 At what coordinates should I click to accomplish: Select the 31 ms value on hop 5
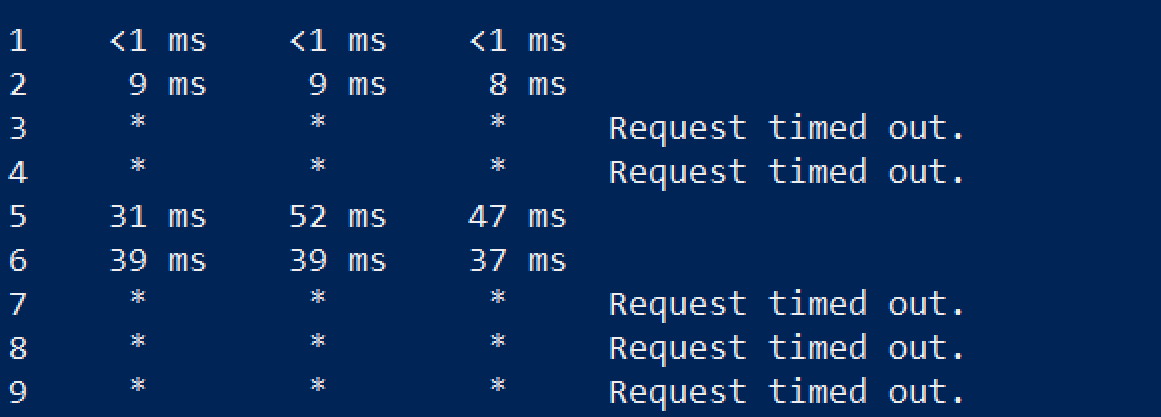pos(158,217)
